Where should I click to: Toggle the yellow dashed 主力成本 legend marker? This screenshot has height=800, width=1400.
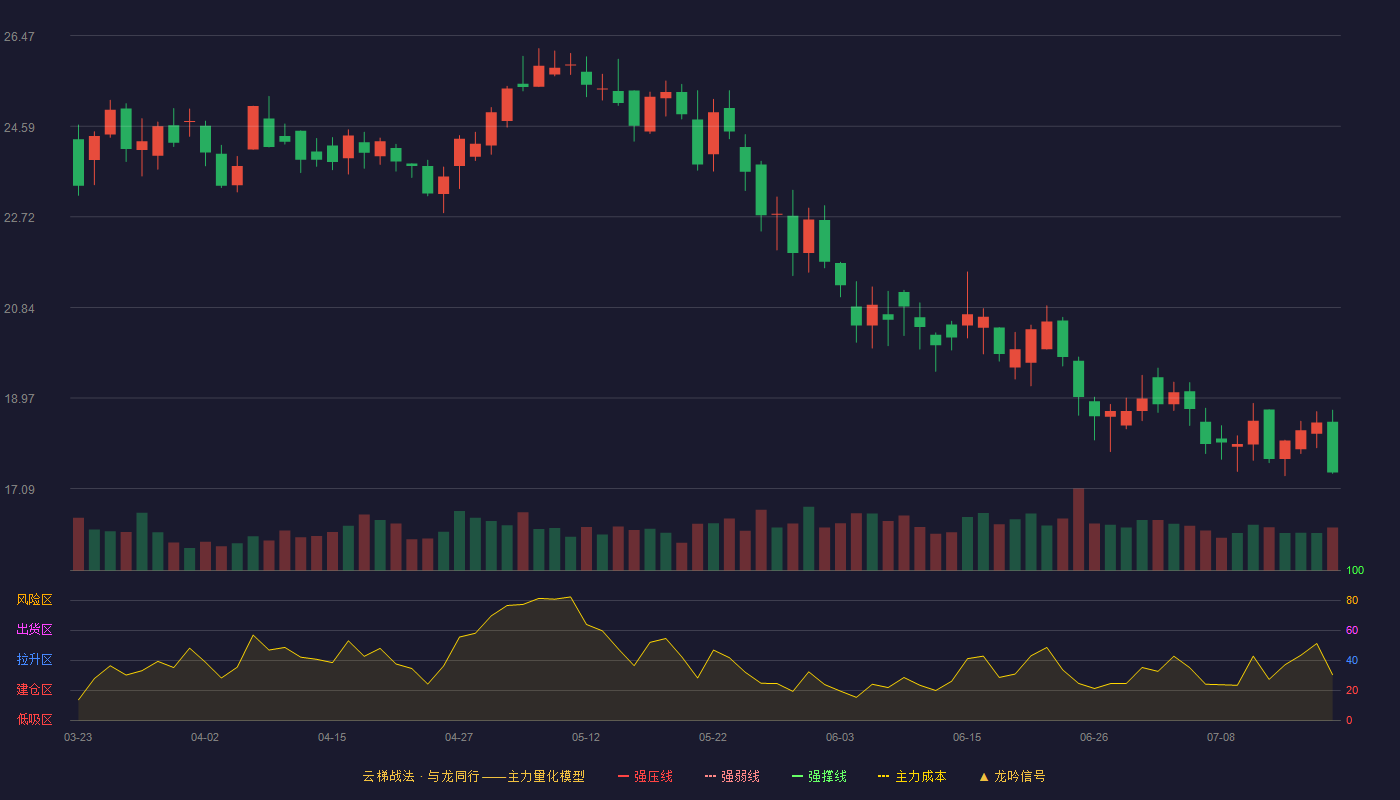tap(884, 776)
